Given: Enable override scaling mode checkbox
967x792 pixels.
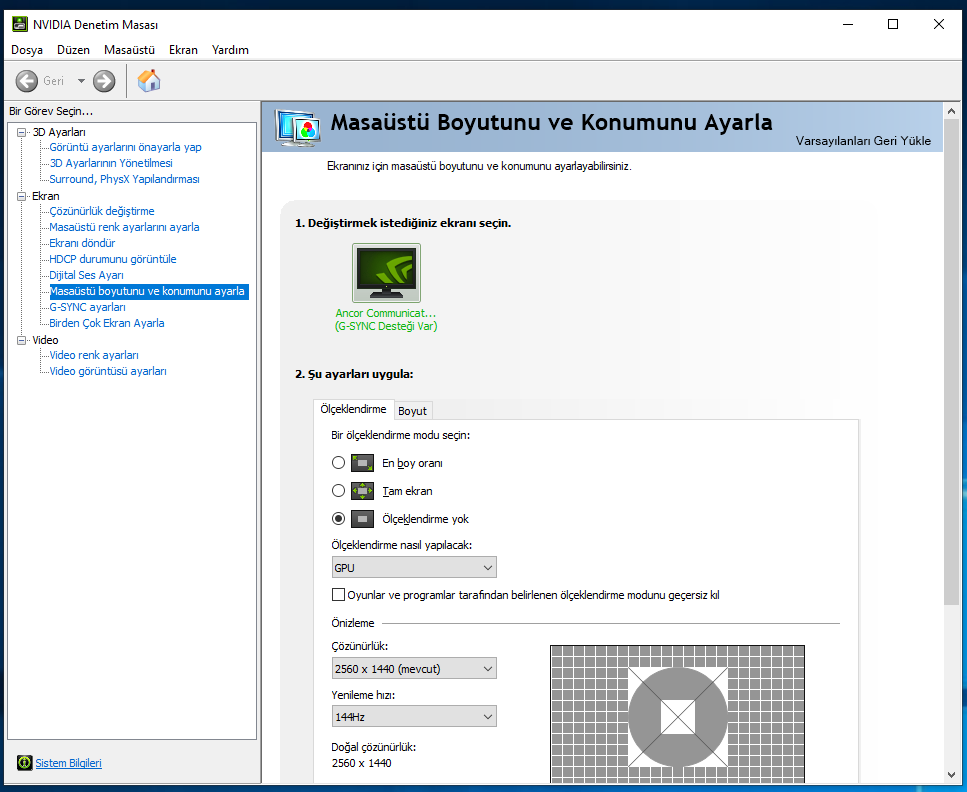Looking at the screenshot, I should point(338,595).
